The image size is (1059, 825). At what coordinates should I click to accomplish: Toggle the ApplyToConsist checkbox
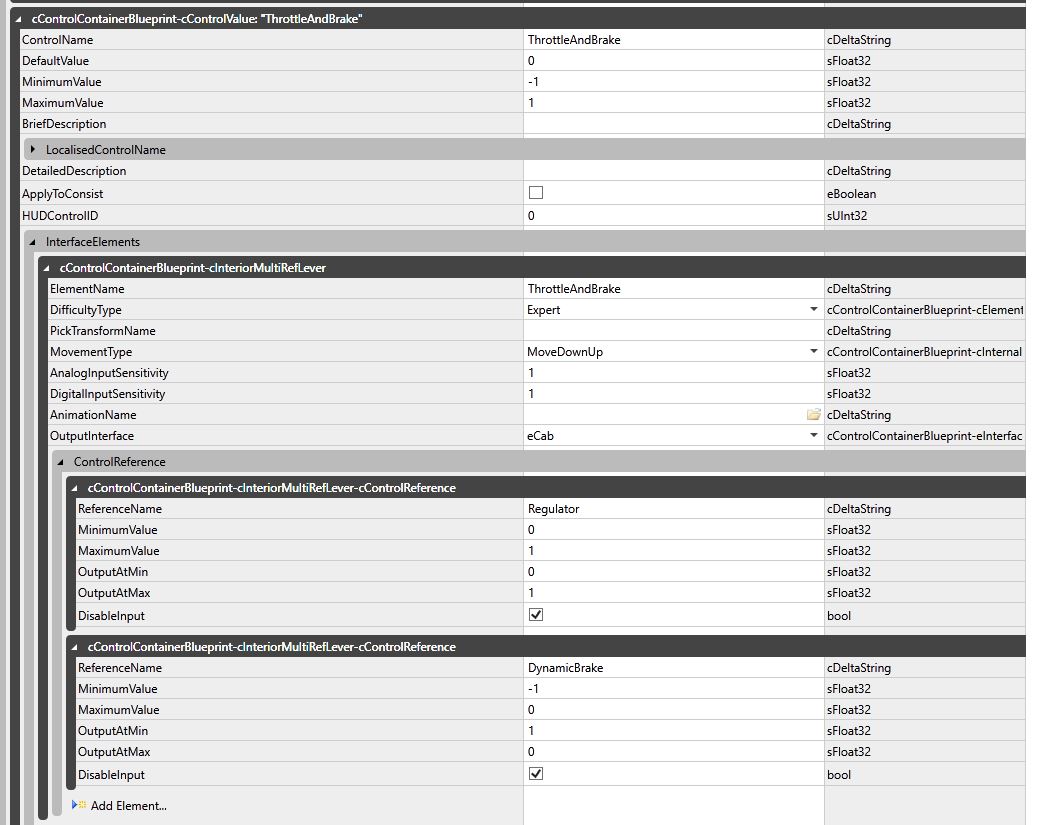pyautogui.click(x=536, y=193)
